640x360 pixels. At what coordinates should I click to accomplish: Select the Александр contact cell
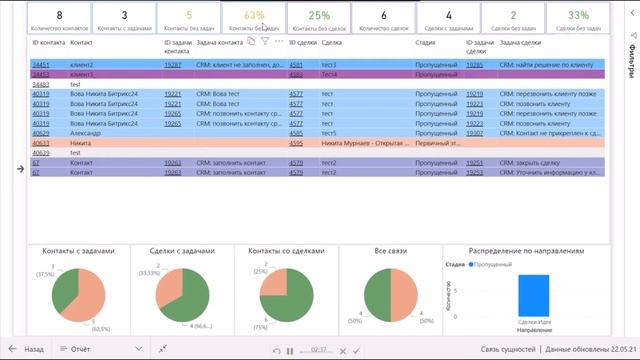click(85, 133)
